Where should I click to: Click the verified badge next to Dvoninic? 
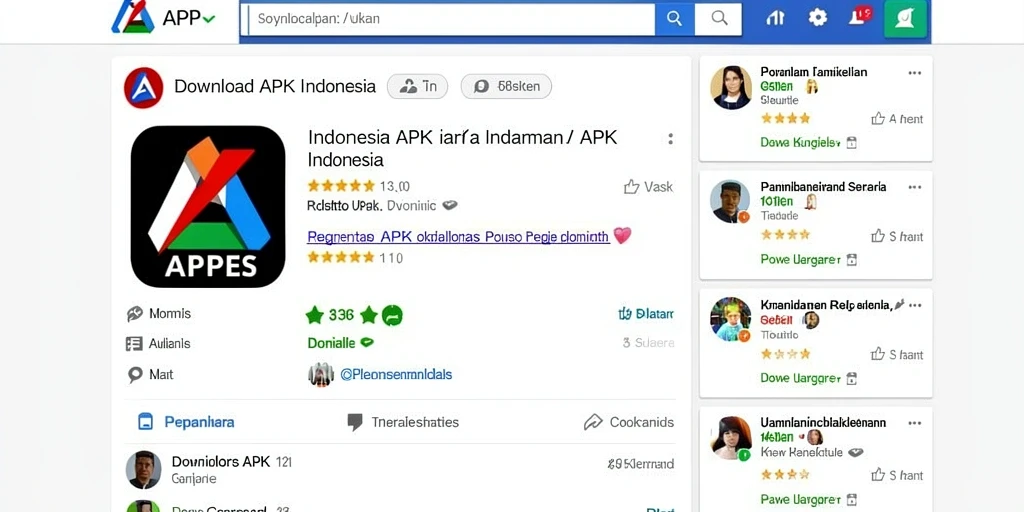tap(449, 205)
